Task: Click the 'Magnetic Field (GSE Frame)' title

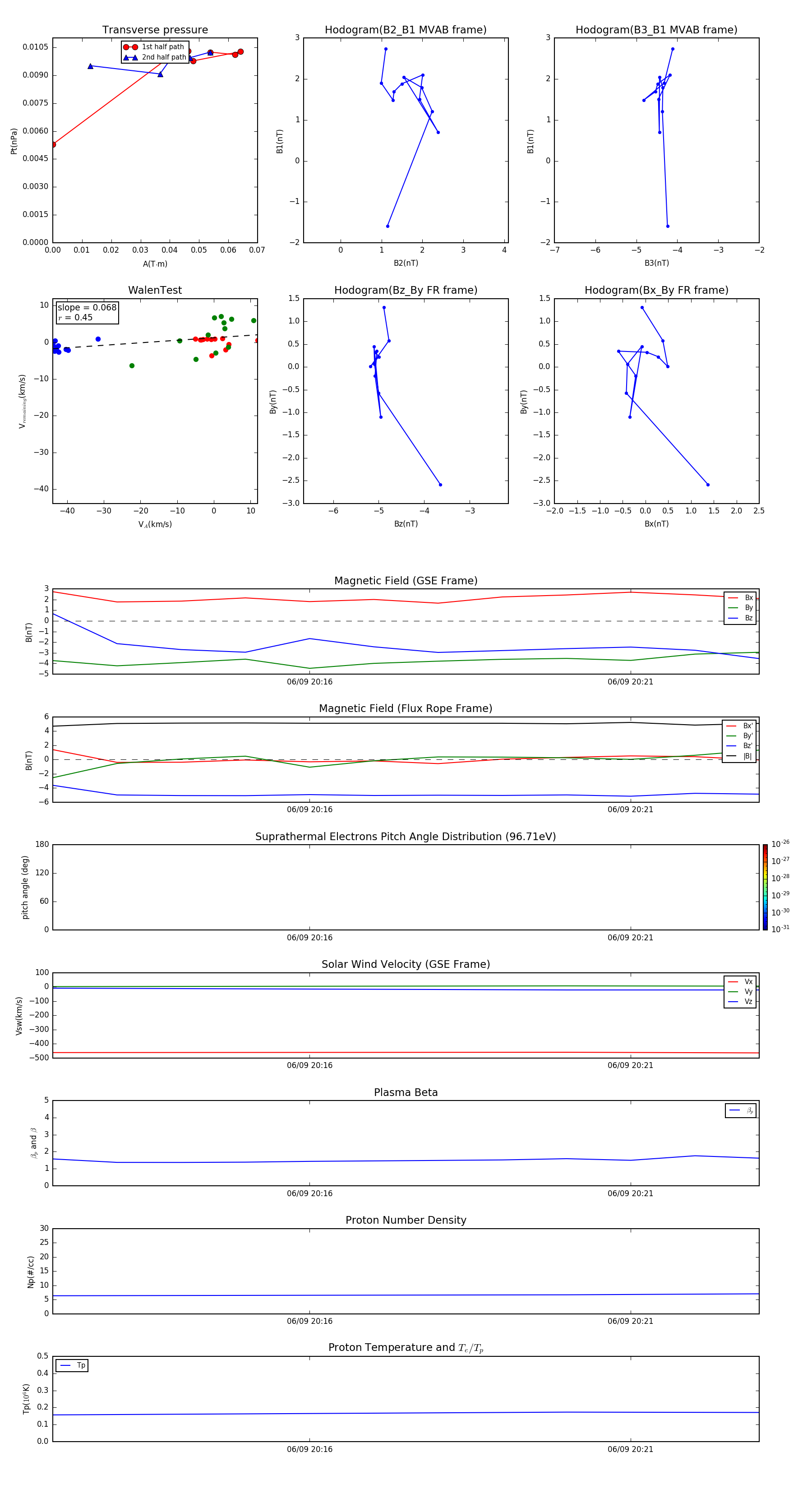Action: [406, 581]
